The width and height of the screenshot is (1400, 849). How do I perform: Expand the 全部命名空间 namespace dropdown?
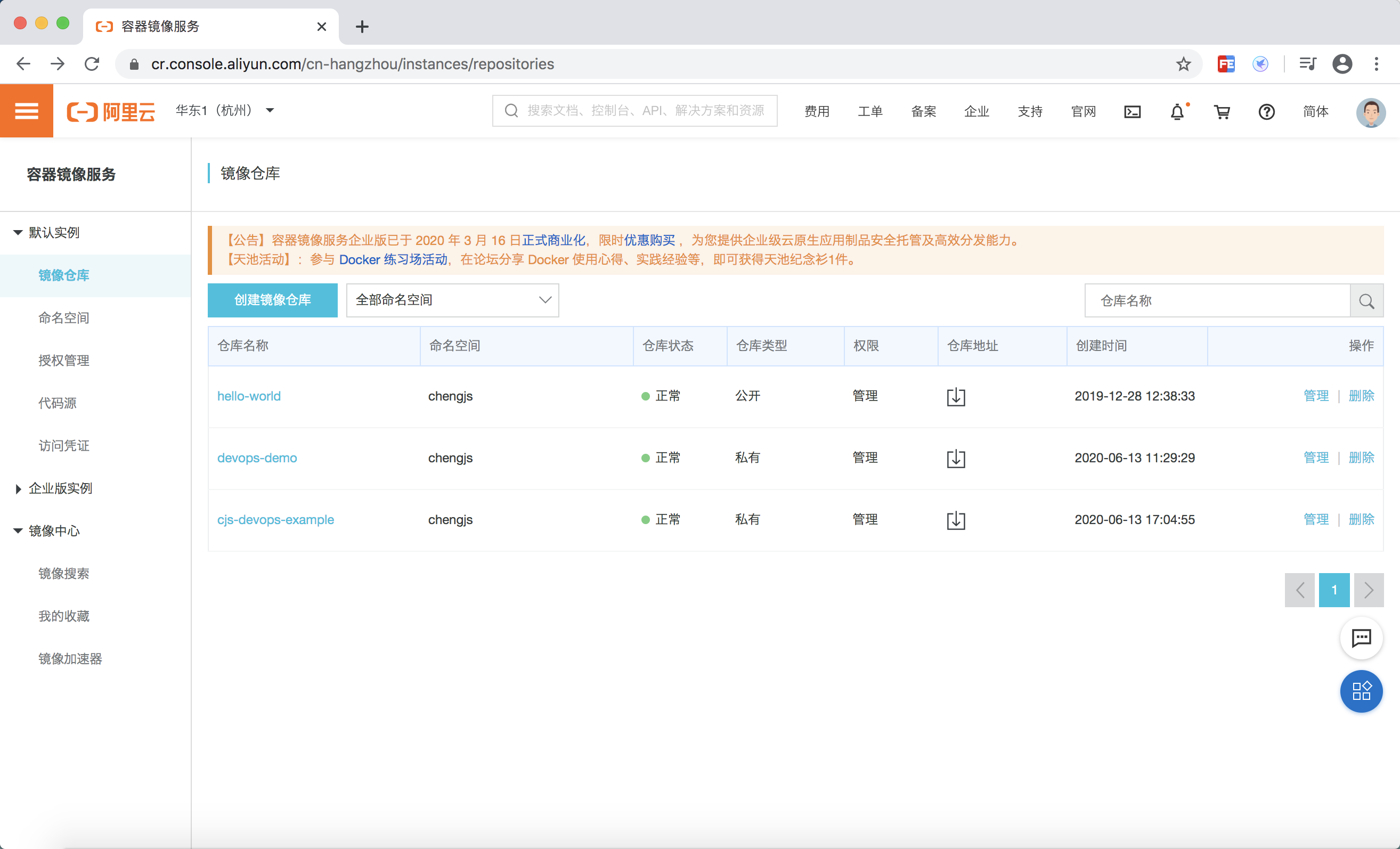pyautogui.click(x=452, y=300)
